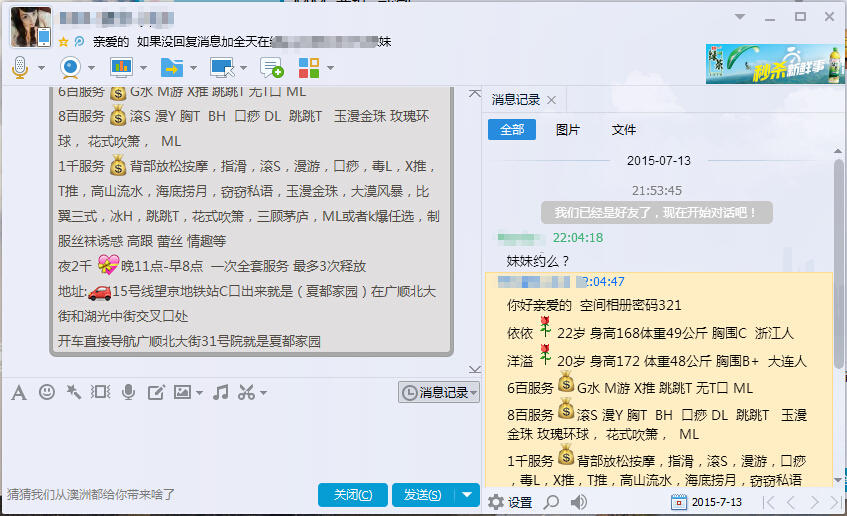
Task: Expand the apps grid dropdown arrow
Action: 330,68
